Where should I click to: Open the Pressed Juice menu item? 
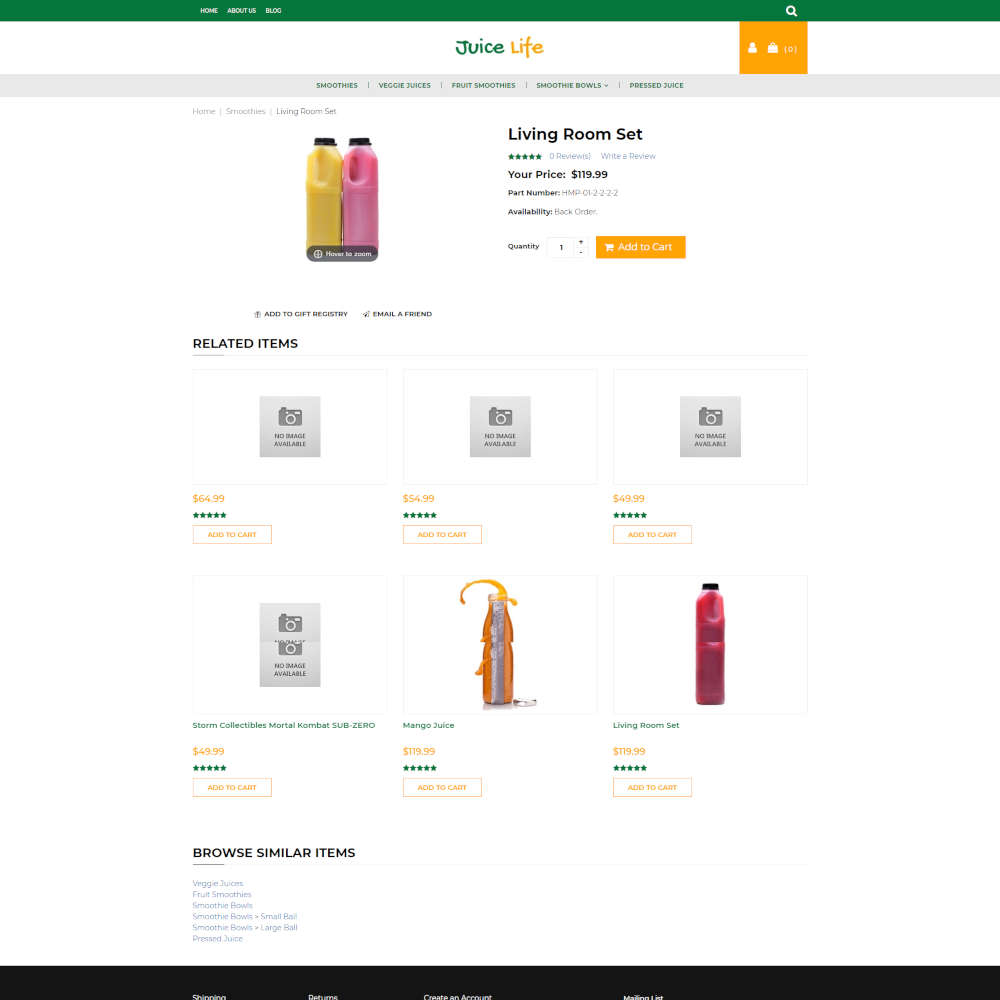point(656,85)
